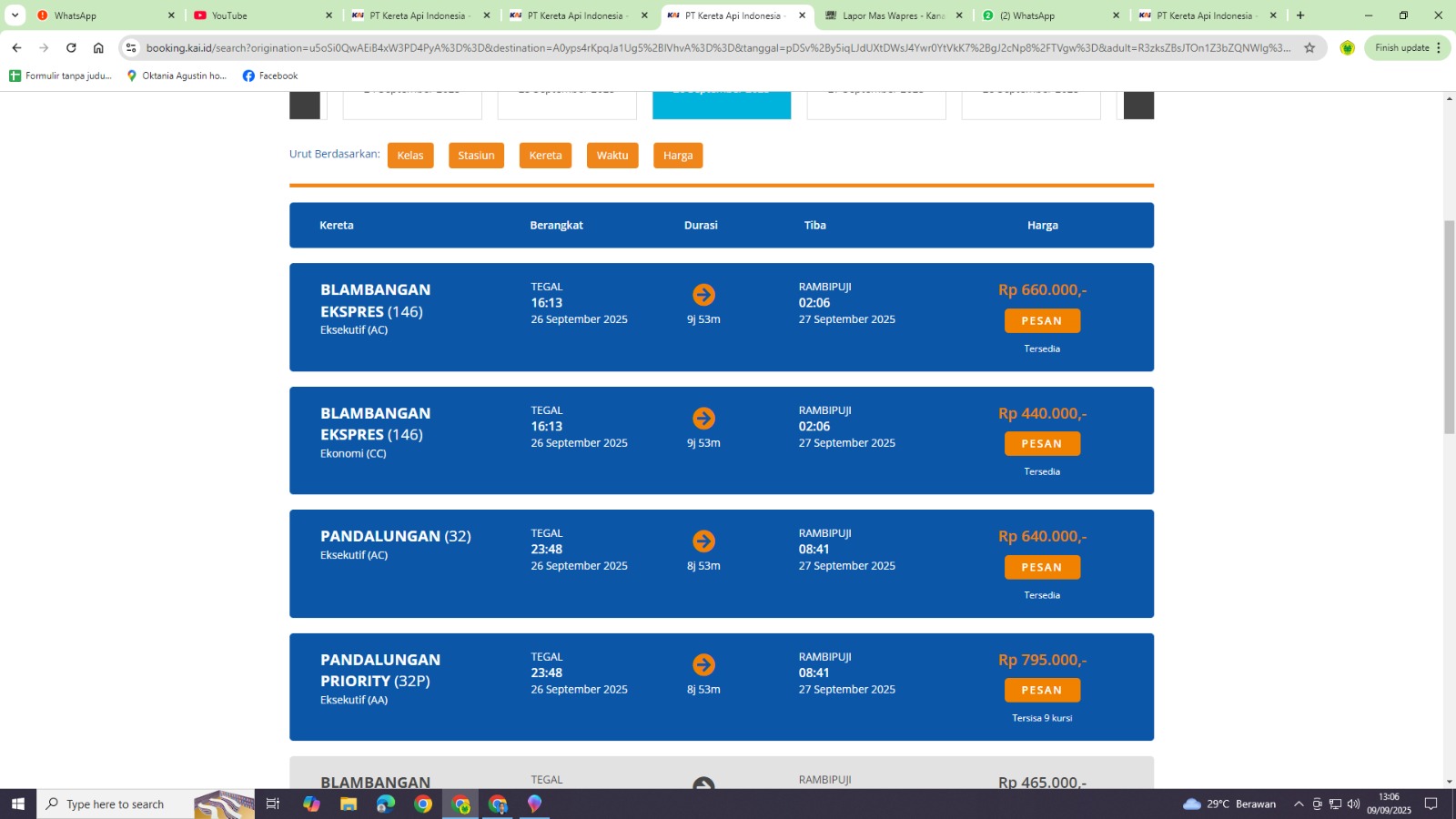
Task: Open the browser home page icon
Action: click(98, 48)
